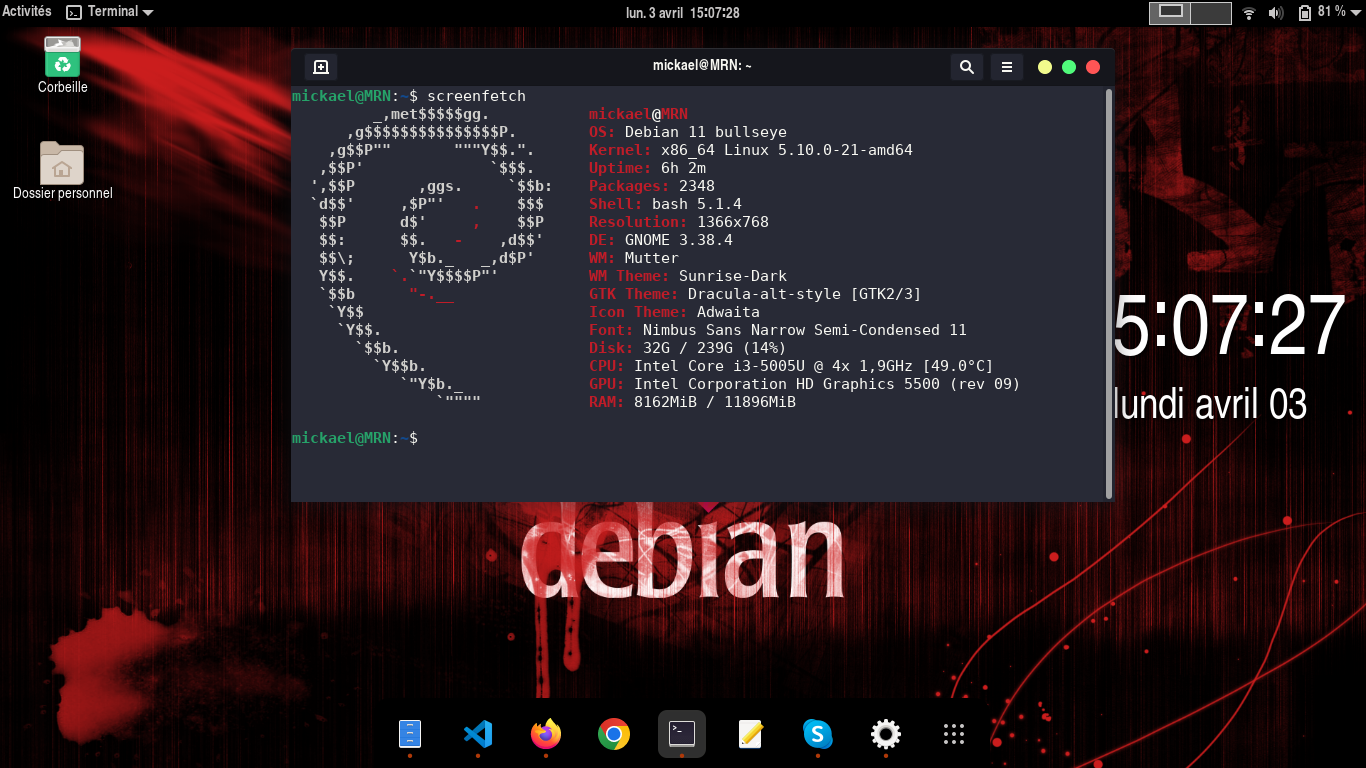Open Settings gear in the dock
The height and width of the screenshot is (768, 1366).
pos(886,735)
